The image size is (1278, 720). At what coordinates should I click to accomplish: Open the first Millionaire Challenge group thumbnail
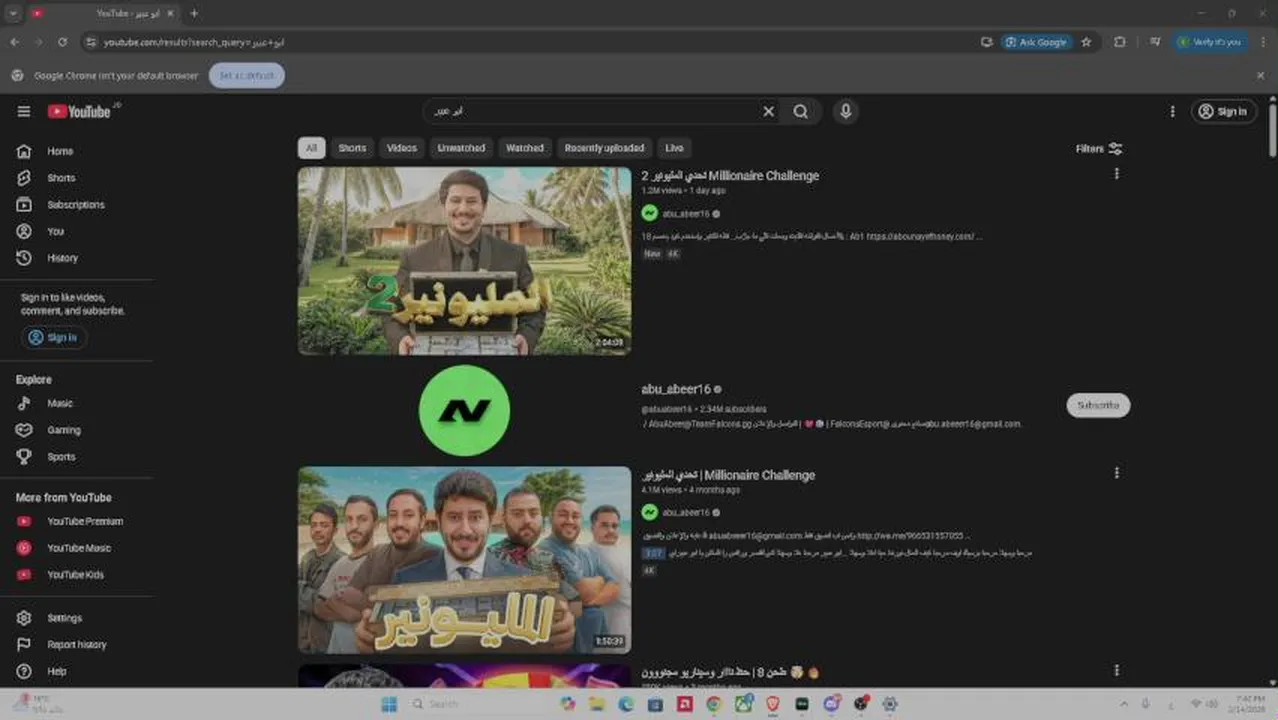[x=465, y=560]
